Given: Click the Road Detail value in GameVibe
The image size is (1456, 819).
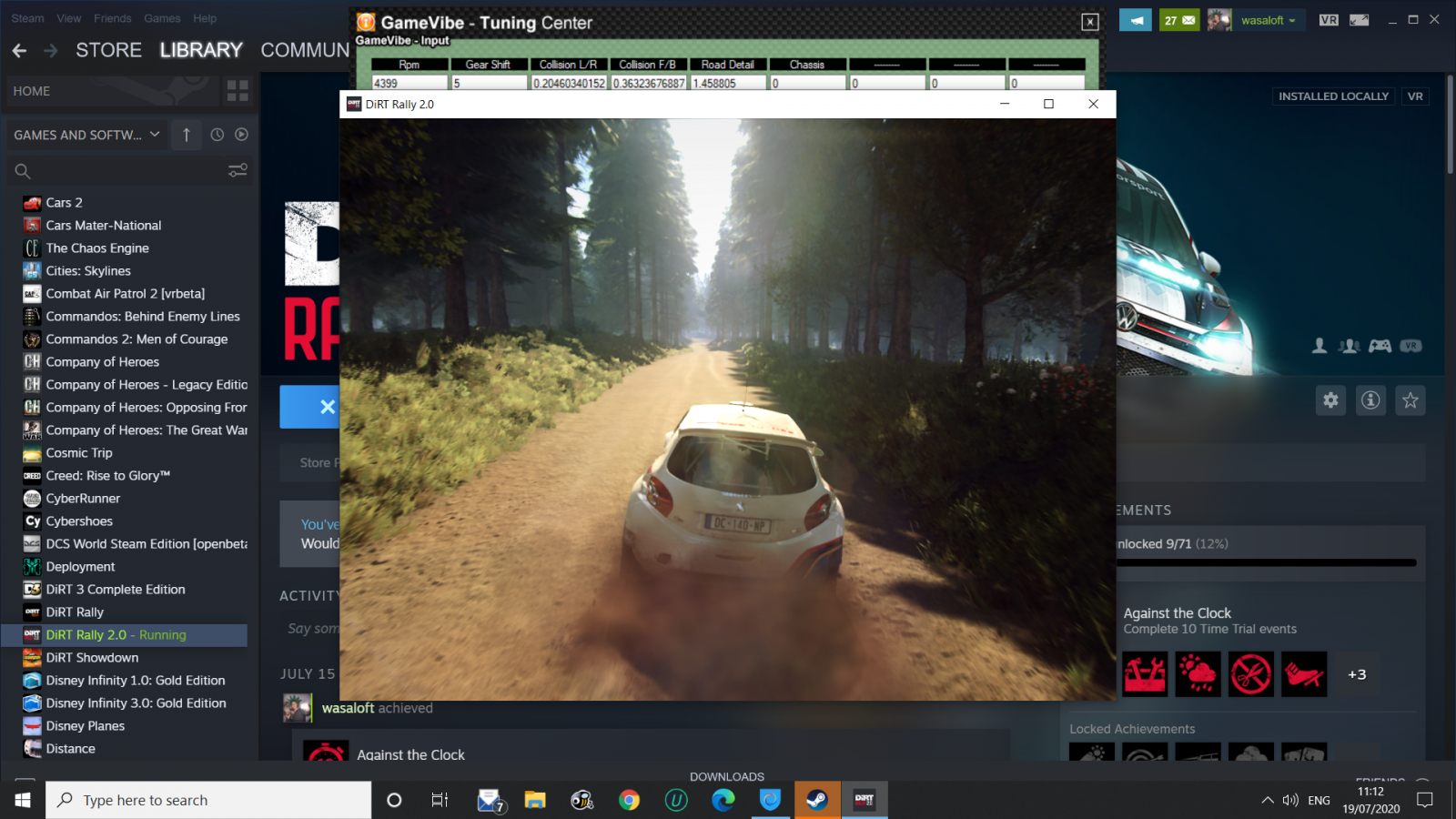Looking at the screenshot, I should [x=729, y=83].
